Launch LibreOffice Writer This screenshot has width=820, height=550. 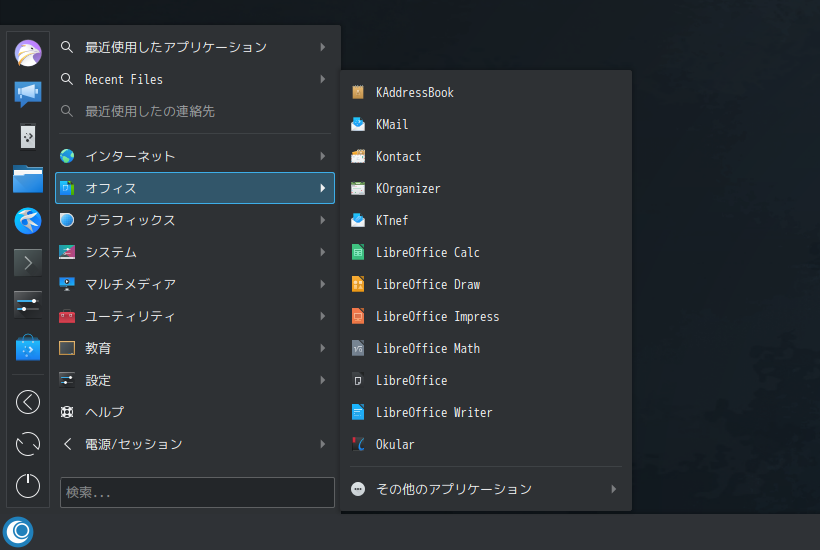(484, 412)
